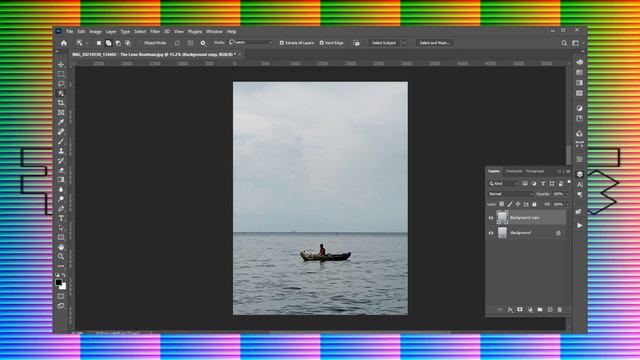Viewport: 640px width, 360px height.
Task: Open the Search icon in options bar
Action: (x=564, y=43)
